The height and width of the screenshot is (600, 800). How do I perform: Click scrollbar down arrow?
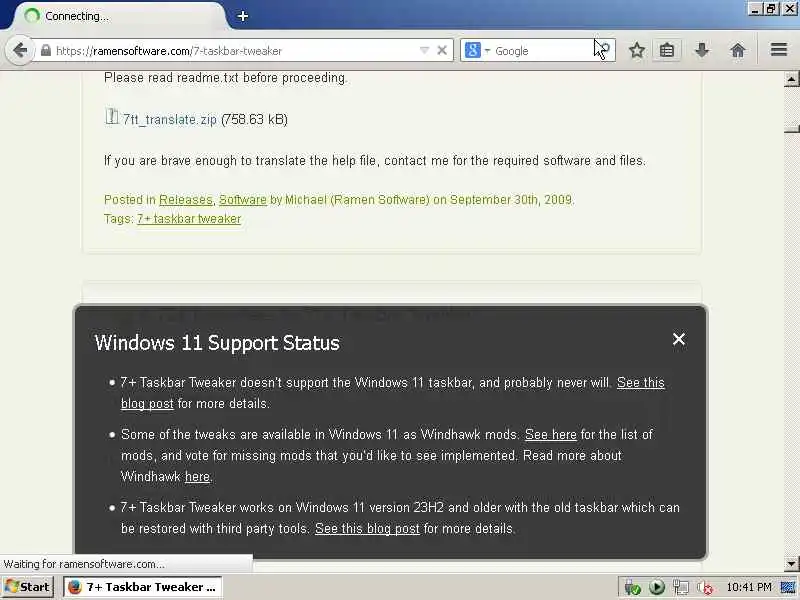[791, 564]
